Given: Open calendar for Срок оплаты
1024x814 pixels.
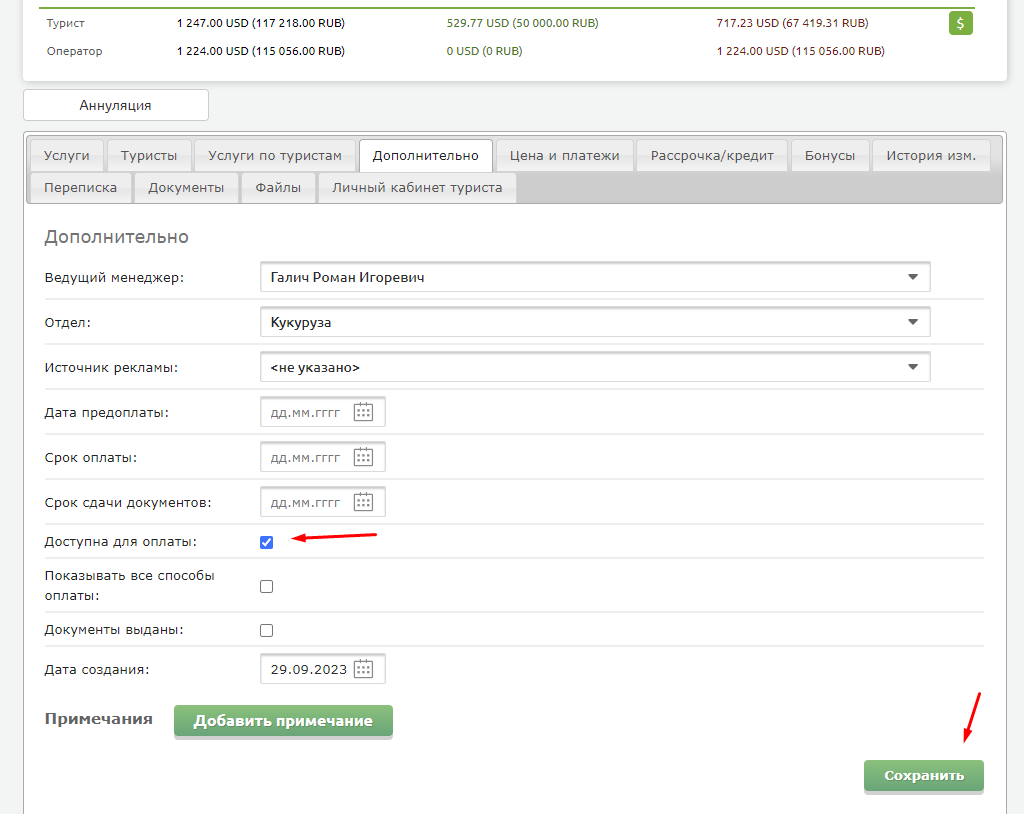Looking at the screenshot, I should point(363,457).
